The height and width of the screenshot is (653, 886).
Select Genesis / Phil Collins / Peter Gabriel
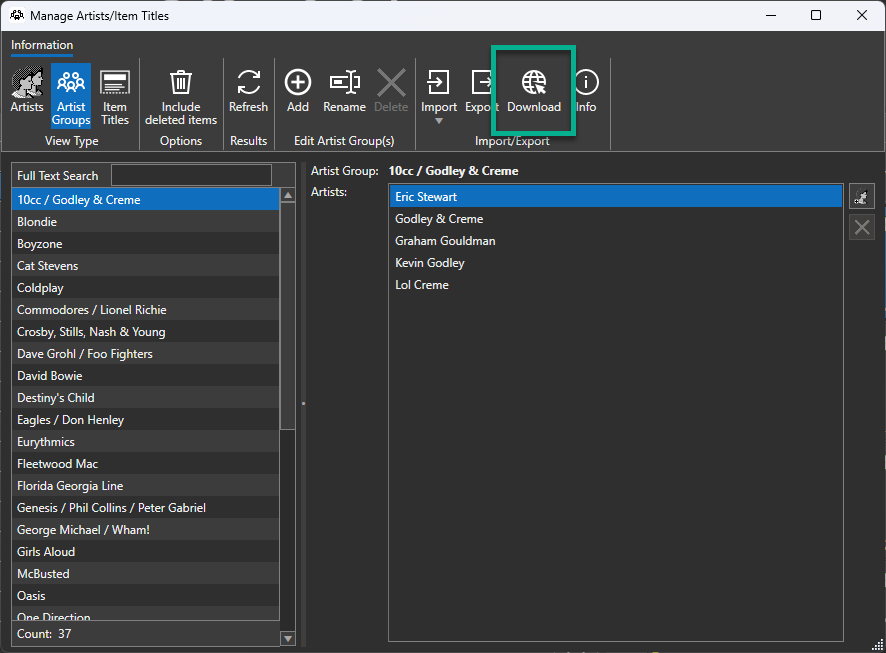[x=145, y=508]
